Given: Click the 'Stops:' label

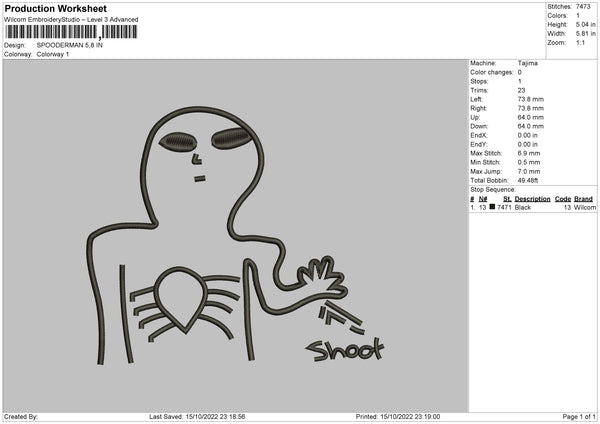Looking at the screenshot, I should point(479,81).
